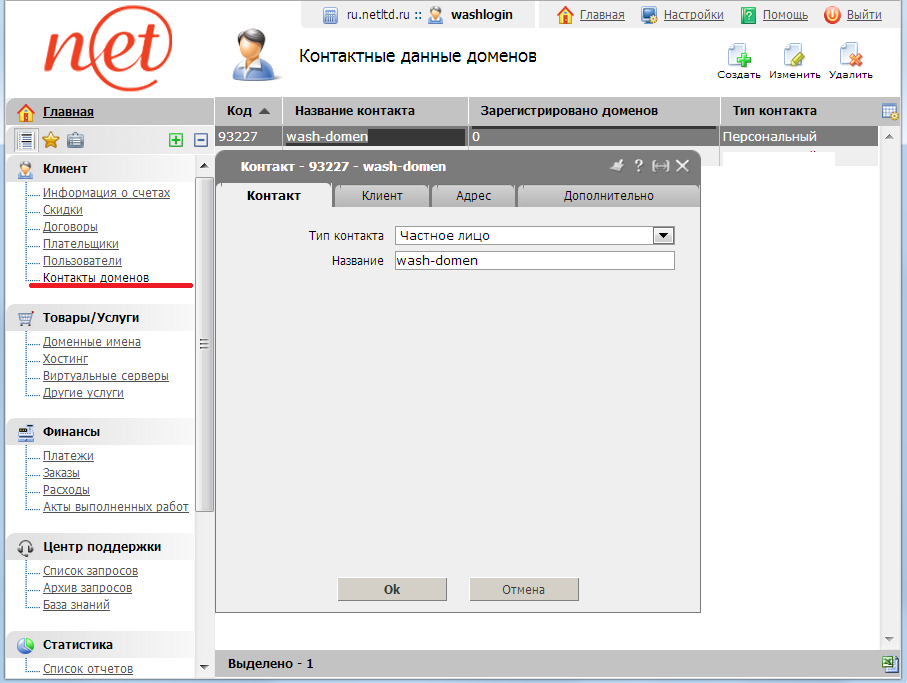This screenshot has width=907, height=683.
Task: Expand all sidebar sections with green plus
Action: [176, 141]
